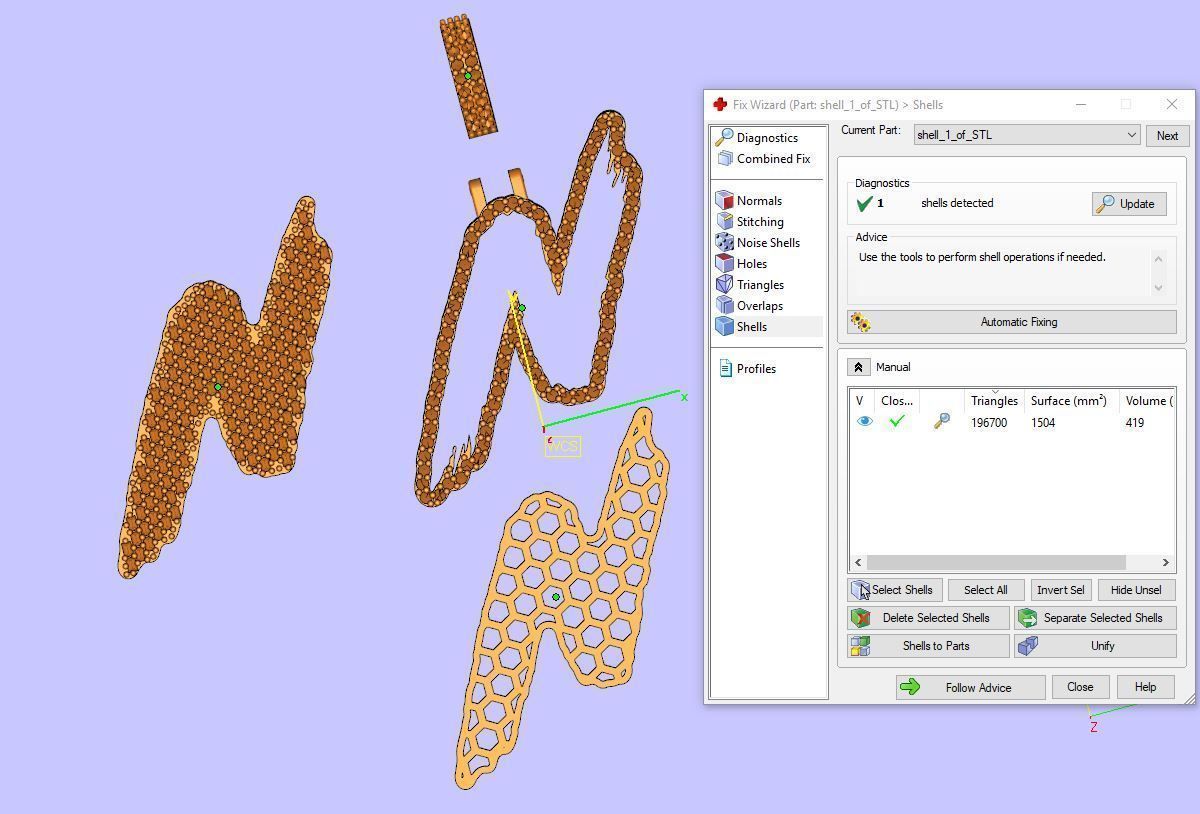Viewport: 1200px width, 814px height.
Task: Click the Closed column header
Action: pyautogui.click(x=897, y=401)
